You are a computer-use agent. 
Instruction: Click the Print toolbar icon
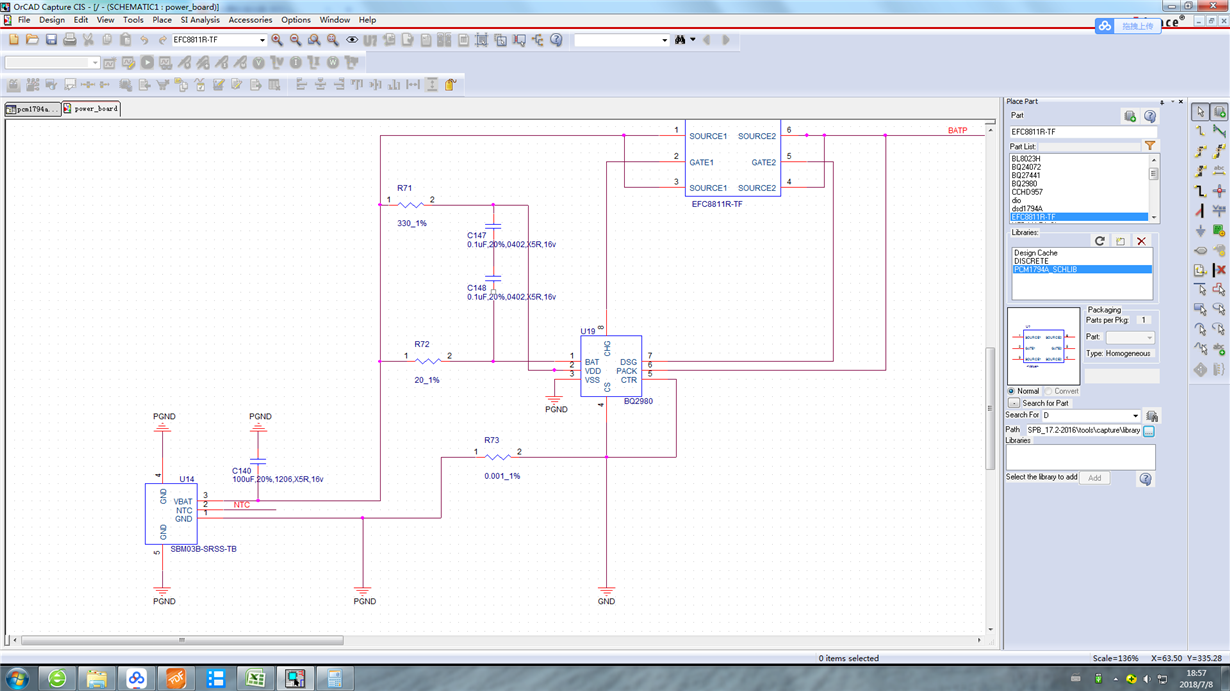pos(70,40)
